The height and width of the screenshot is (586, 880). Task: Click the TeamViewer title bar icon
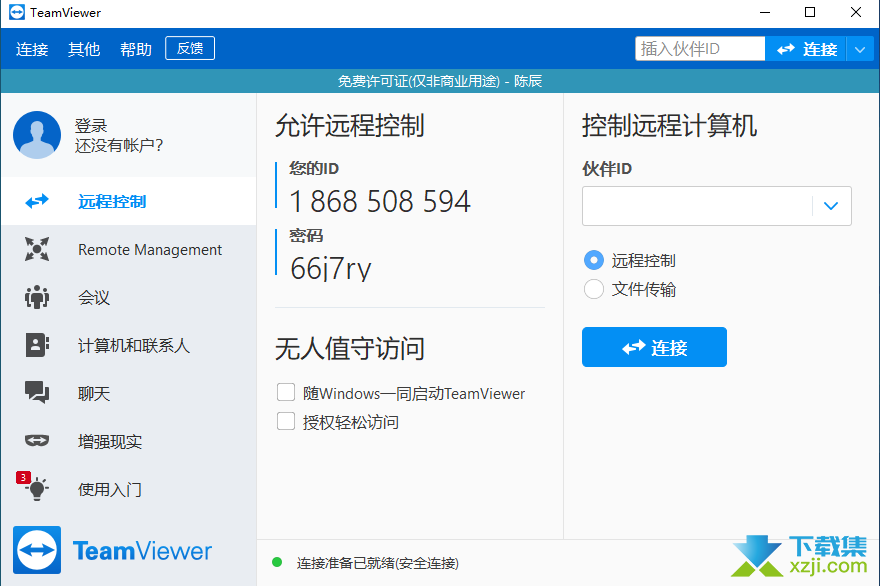(17, 12)
